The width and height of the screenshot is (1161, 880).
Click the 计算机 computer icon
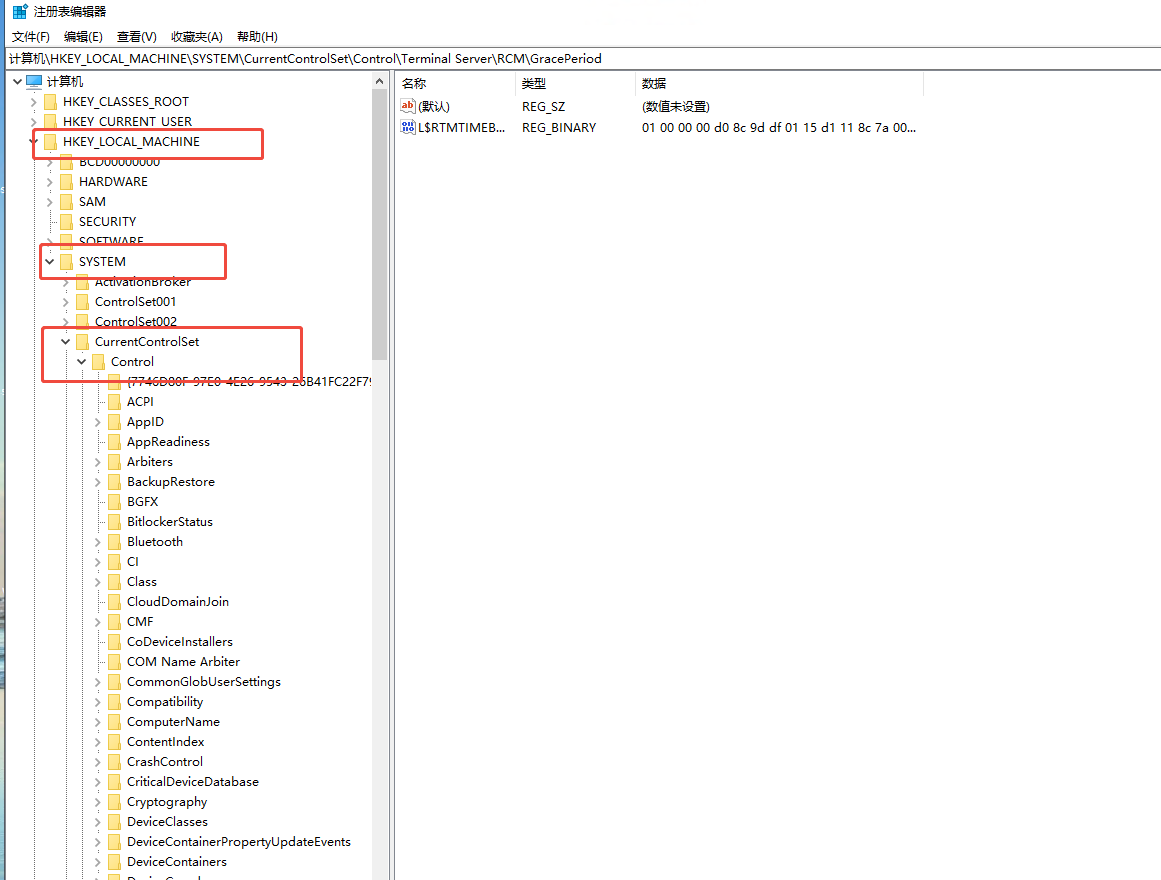[x=34, y=81]
